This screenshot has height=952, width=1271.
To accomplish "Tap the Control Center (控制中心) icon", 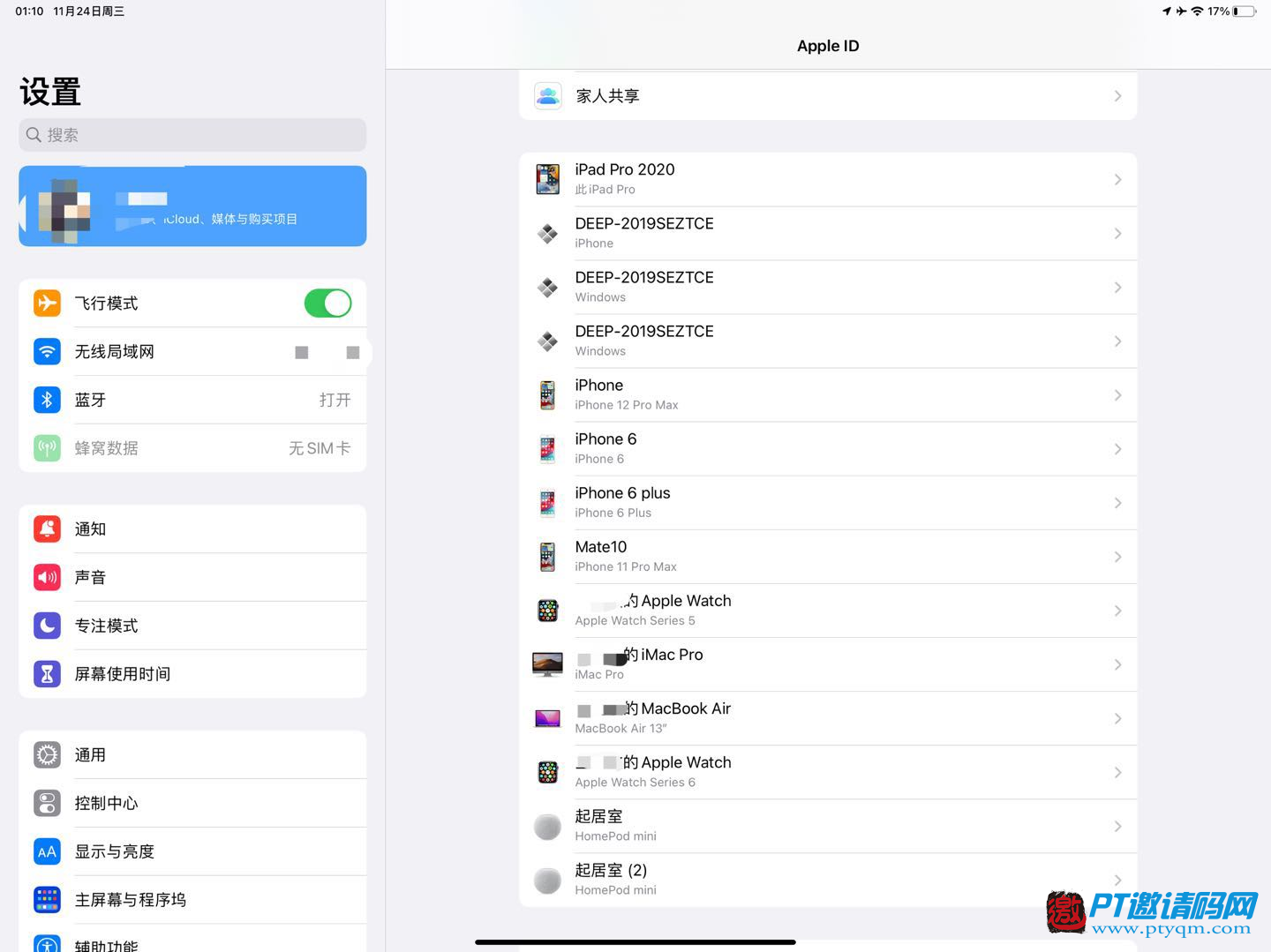I will (47, 803).
